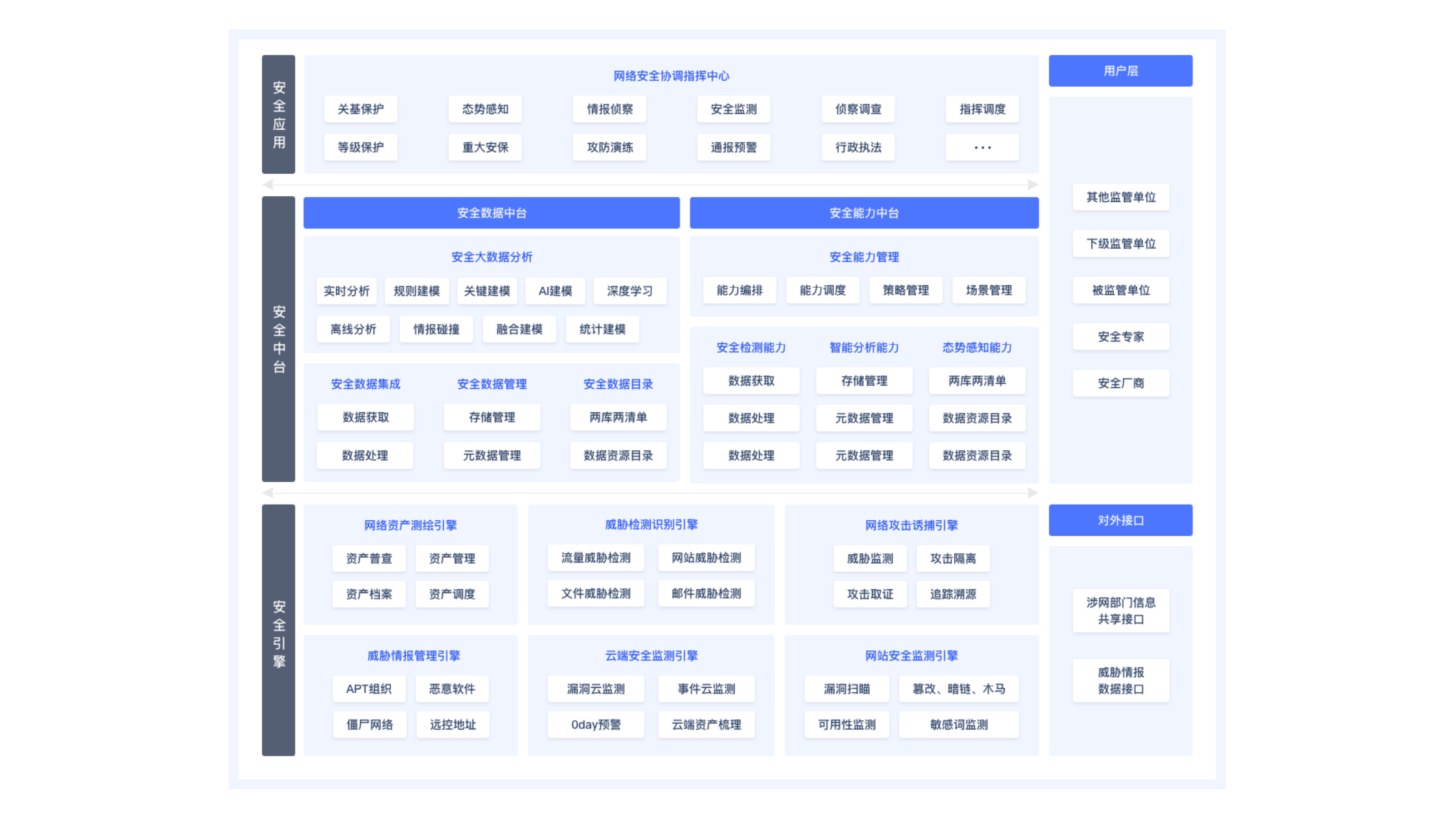Click the 资产档案 box

click(x=369, y=594)
